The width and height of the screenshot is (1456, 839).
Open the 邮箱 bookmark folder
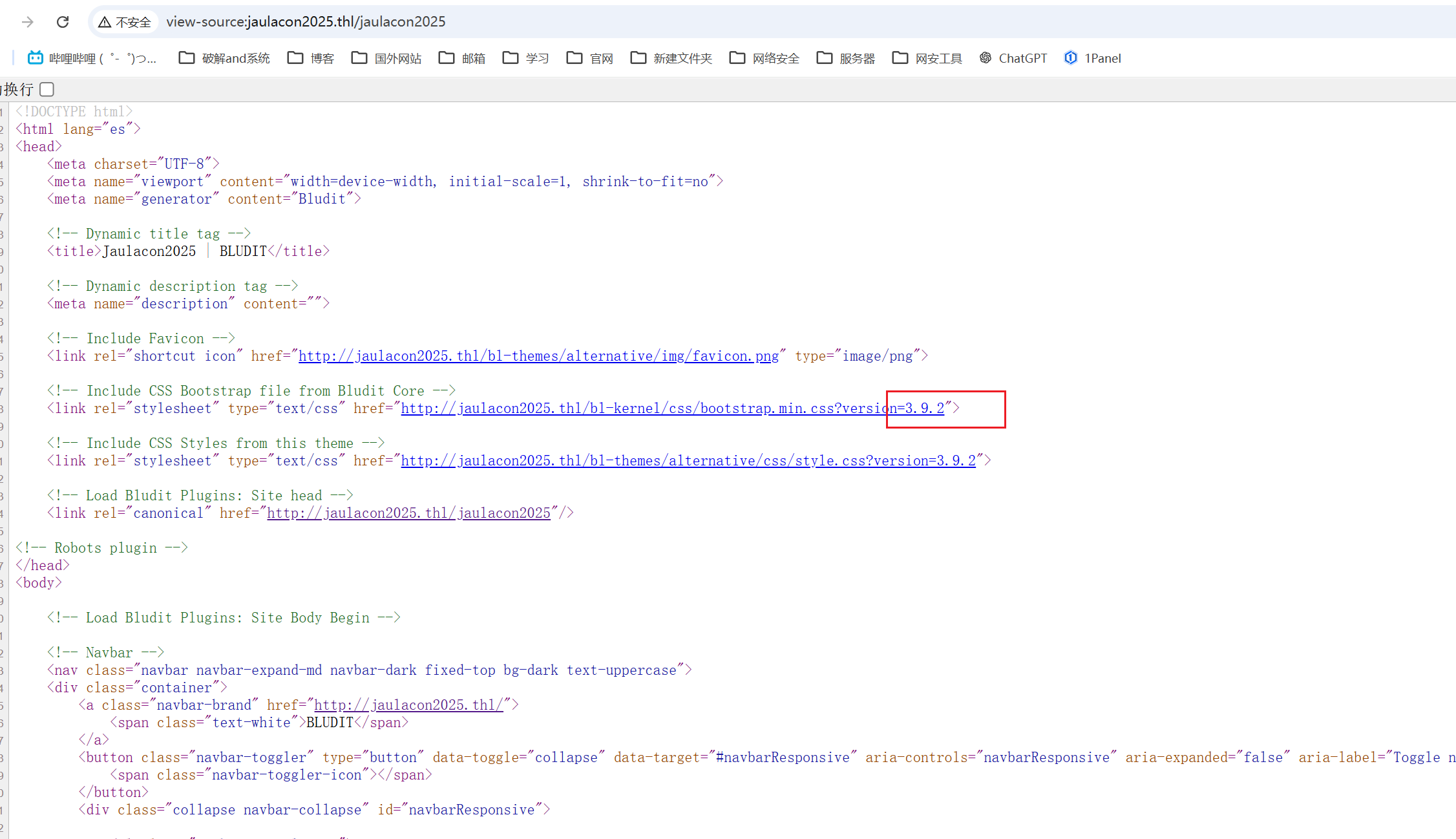pos(462,58)
